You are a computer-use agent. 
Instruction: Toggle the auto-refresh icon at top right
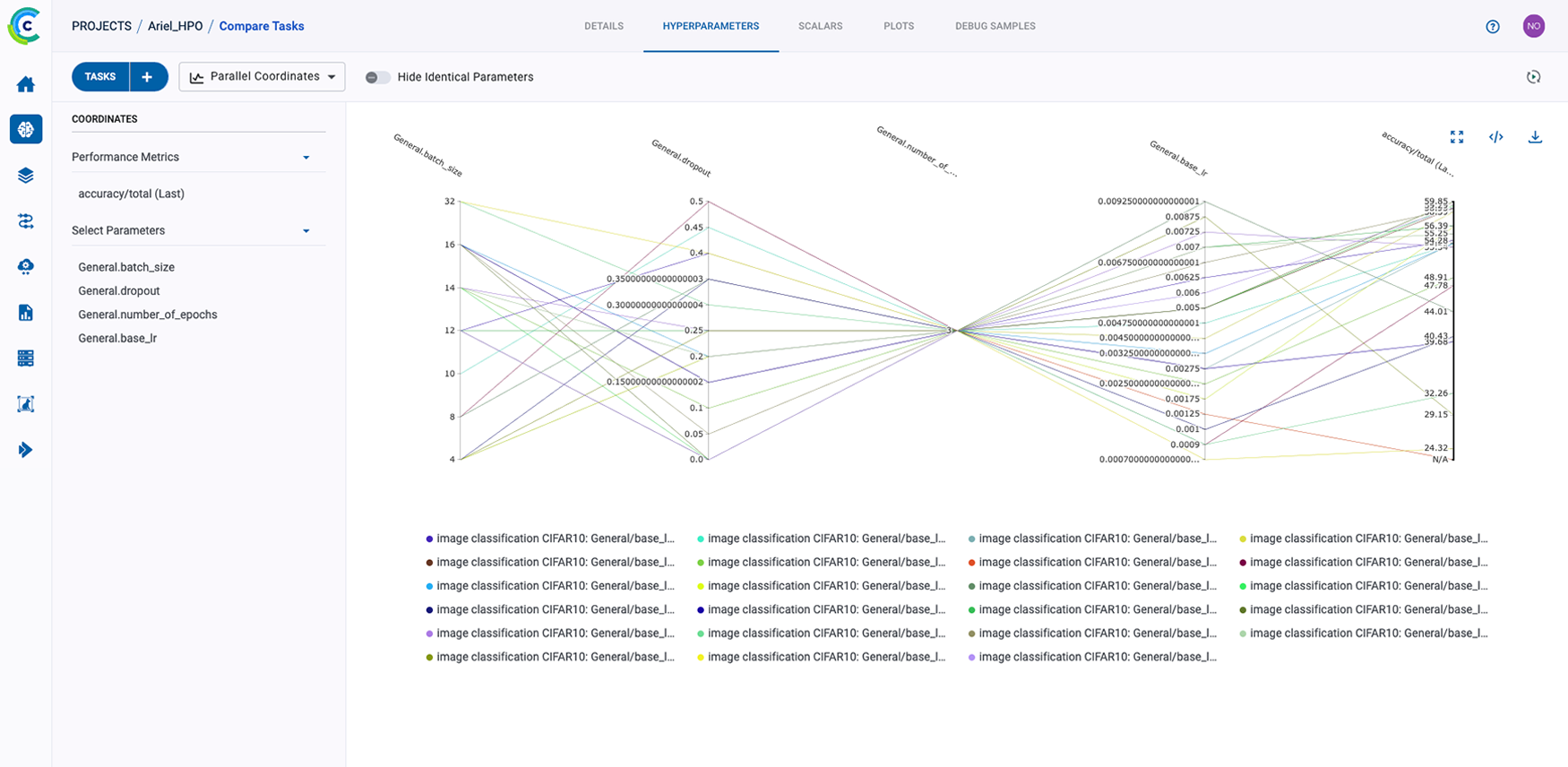pyautogui.click(x=1534, y=77)
